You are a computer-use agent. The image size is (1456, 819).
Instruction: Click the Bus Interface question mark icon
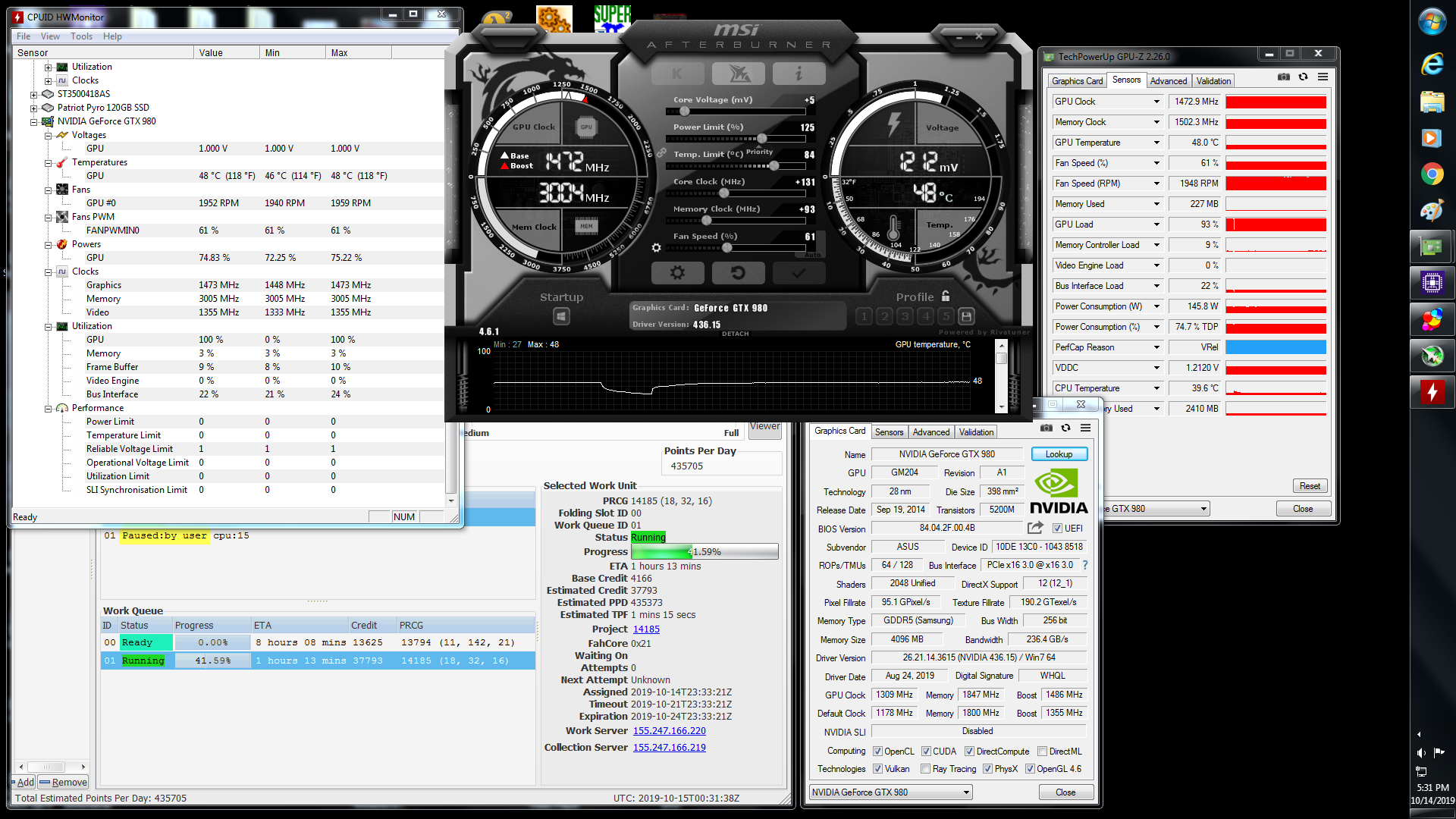pos(1084,565)
